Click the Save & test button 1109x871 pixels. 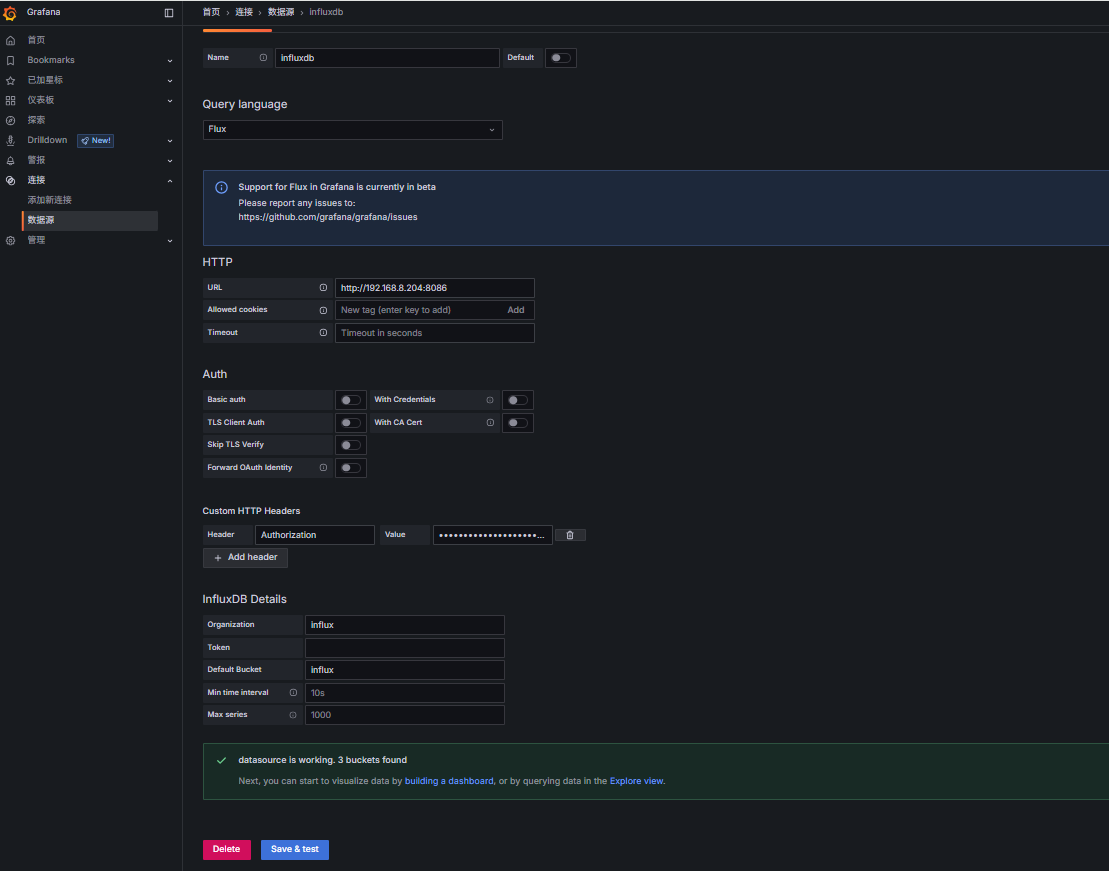click(x=294, y=849)
